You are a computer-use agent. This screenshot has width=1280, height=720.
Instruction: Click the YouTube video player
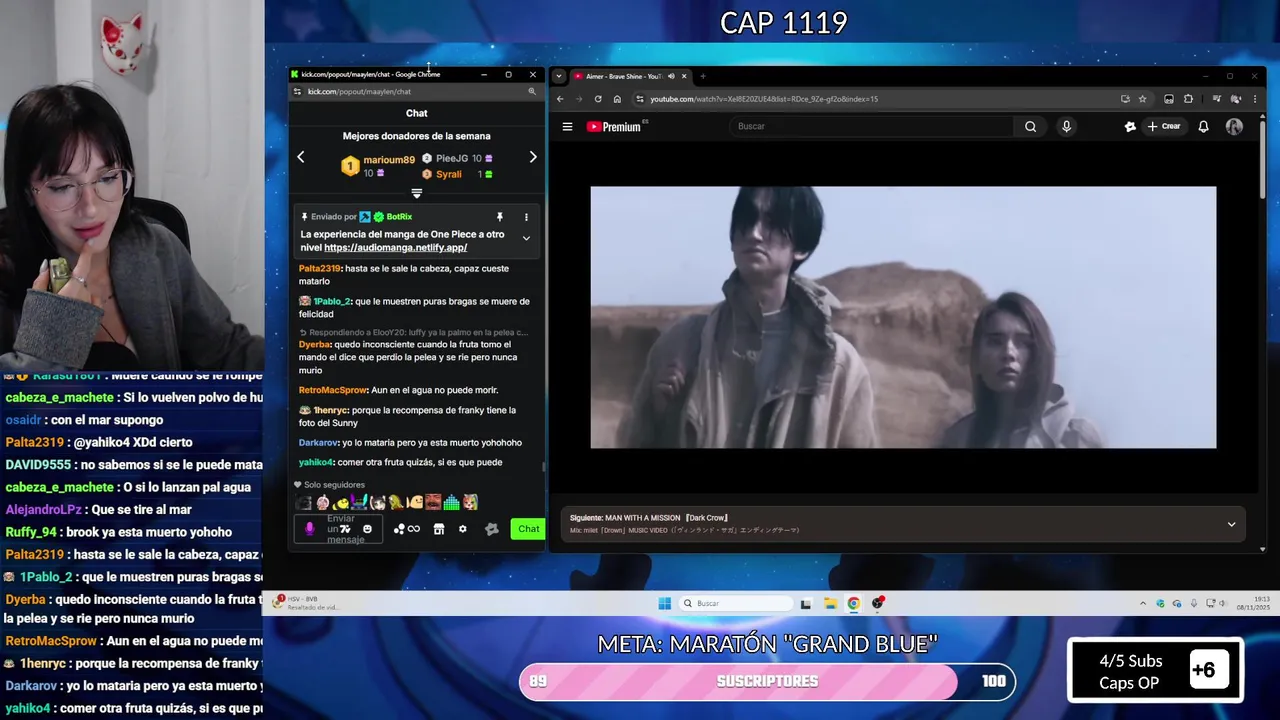[x=903, y=317]
